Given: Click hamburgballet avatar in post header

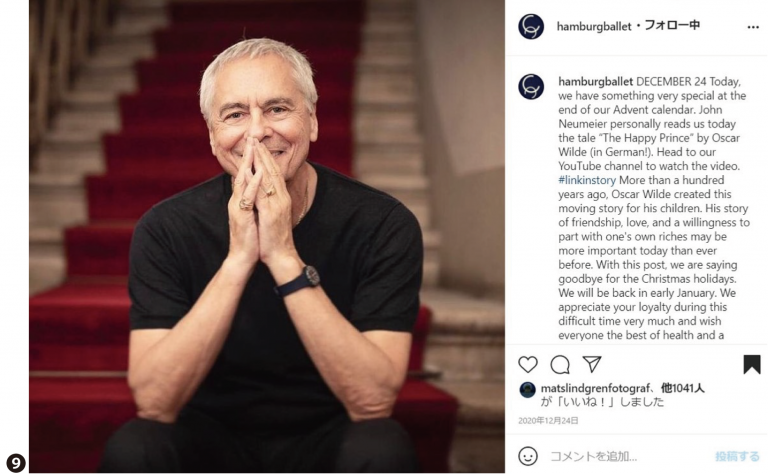Looking at the screenshot, I should (x=531, y=26).
